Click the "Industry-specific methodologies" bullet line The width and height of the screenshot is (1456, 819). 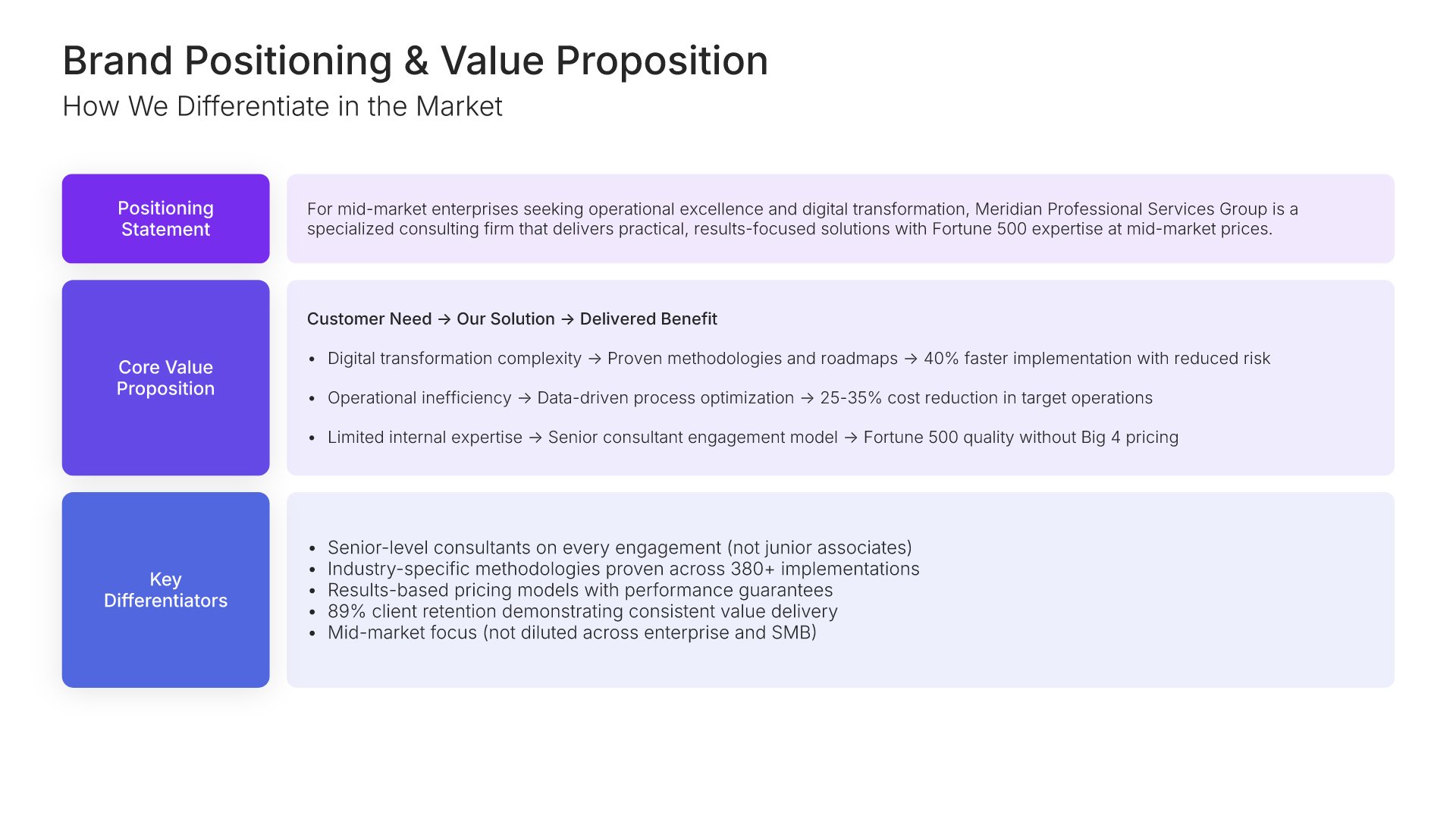(x=623, y=569)
